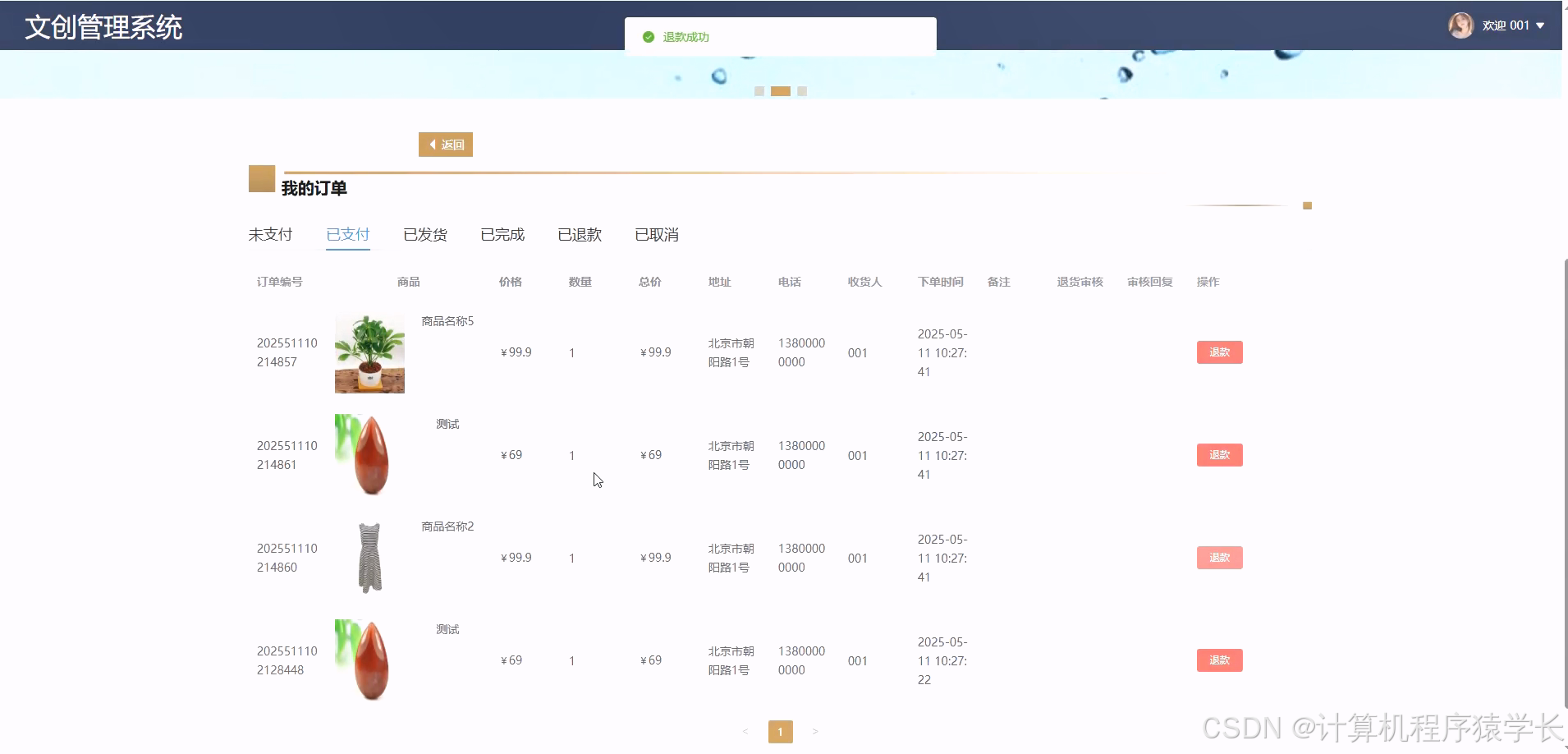
Task: Go to the next page arrow
Action: click(815, 732)
